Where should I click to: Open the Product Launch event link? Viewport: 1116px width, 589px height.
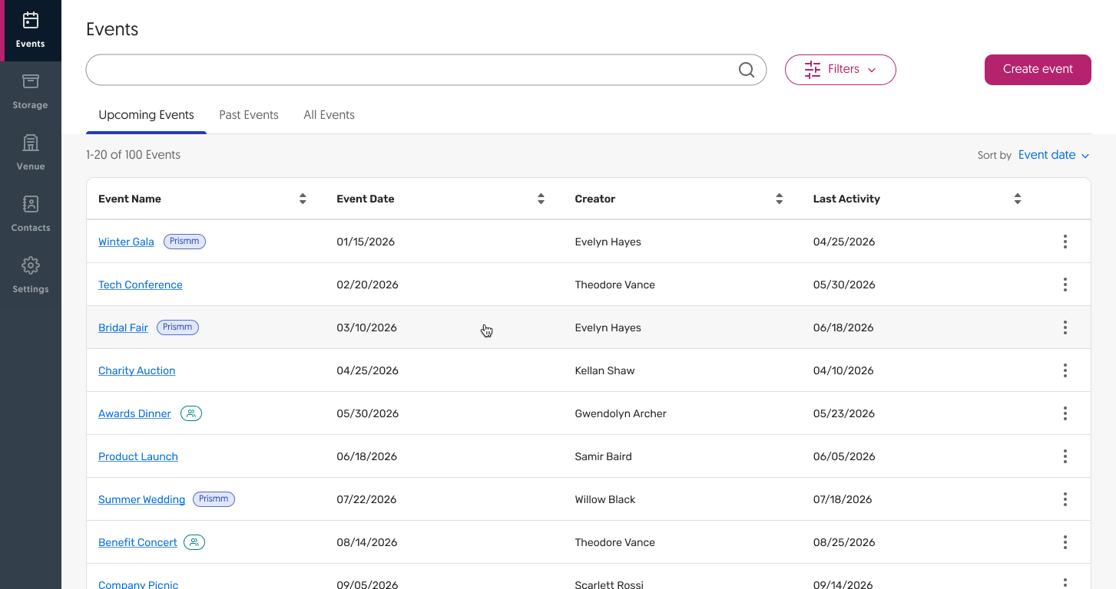(x=138, y=457)
